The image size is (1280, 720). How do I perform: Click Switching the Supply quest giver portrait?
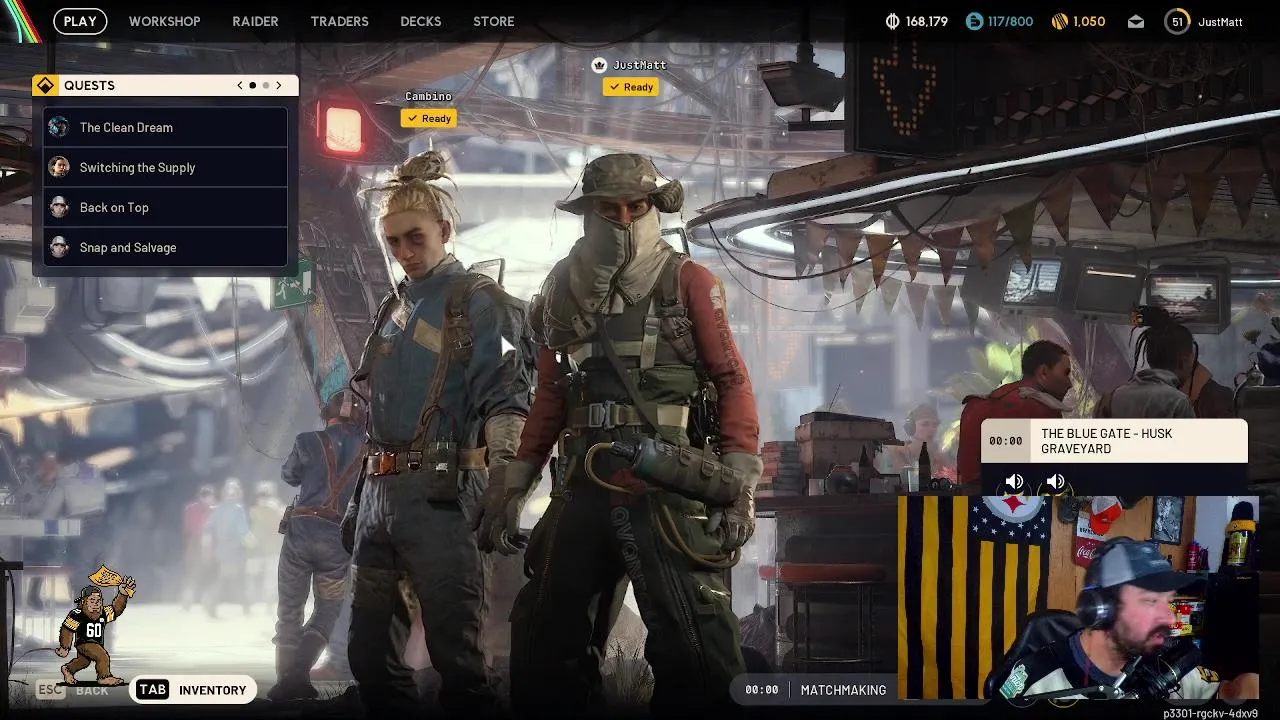tap(59, 167)
